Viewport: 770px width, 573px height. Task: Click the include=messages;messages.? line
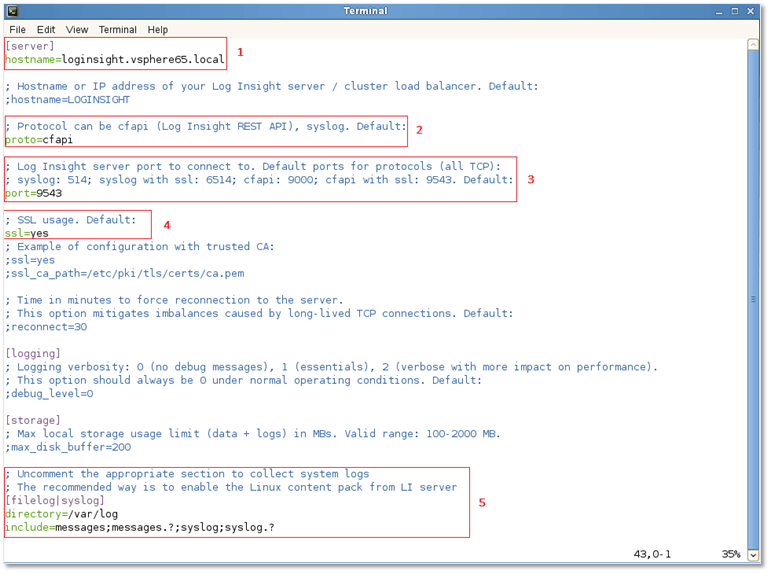click(140, 527)
